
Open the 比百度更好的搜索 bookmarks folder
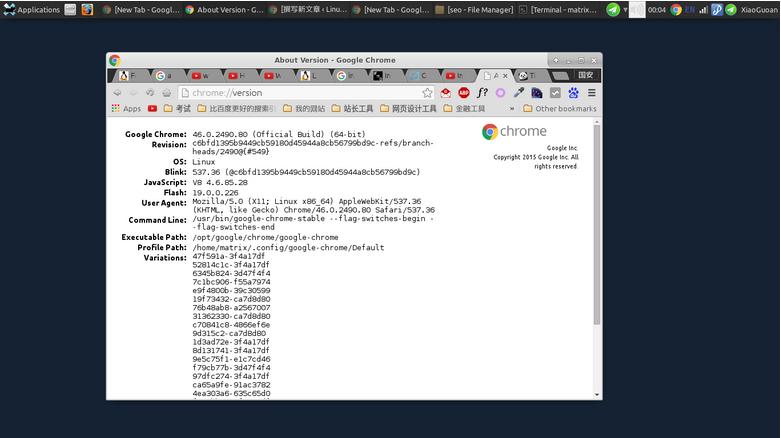236,108
